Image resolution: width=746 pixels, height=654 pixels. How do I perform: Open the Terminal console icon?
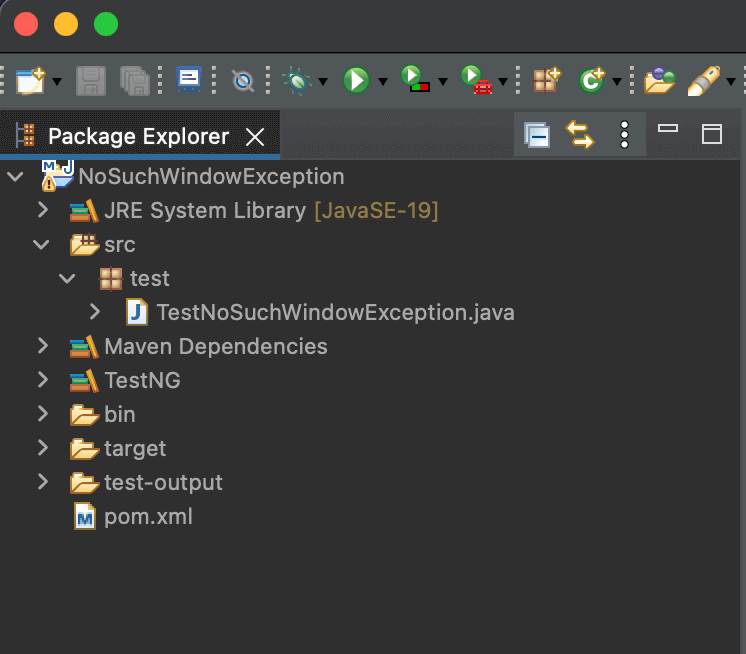tap(189, 79)
